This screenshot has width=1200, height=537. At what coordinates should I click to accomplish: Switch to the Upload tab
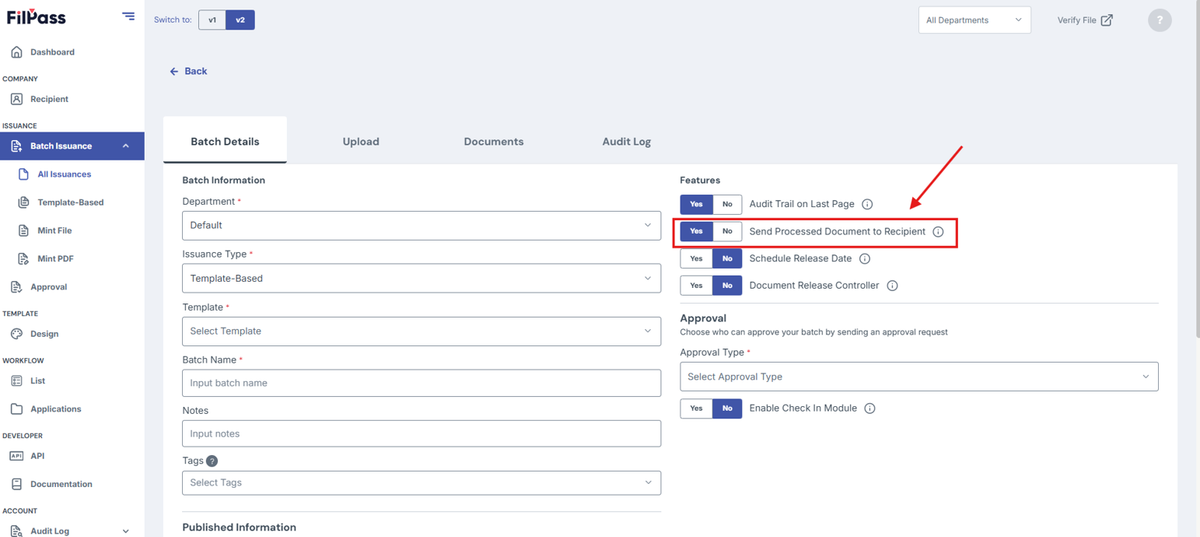[361, 142]
